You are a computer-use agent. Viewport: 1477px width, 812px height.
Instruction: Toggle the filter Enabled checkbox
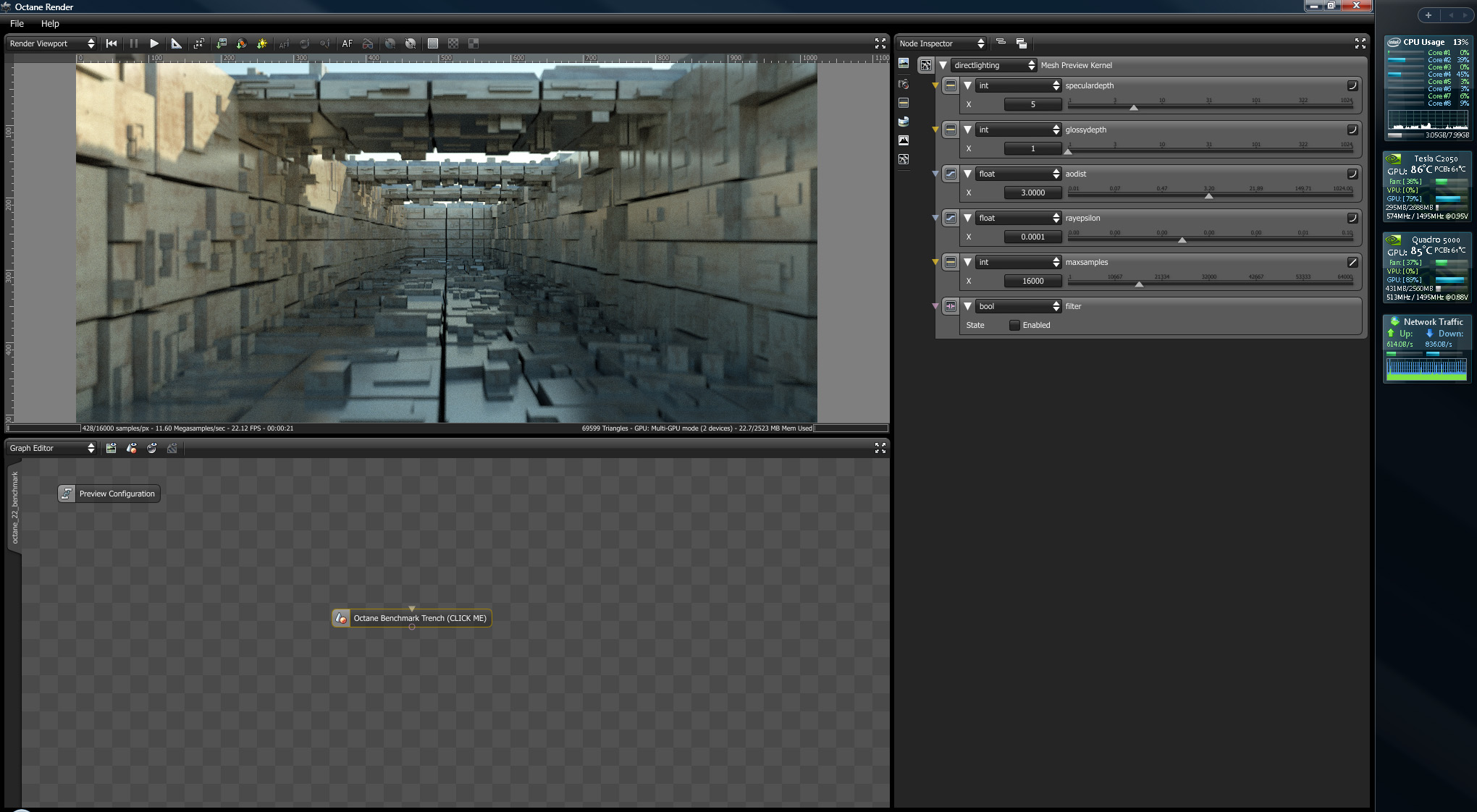click(1014, 325)
